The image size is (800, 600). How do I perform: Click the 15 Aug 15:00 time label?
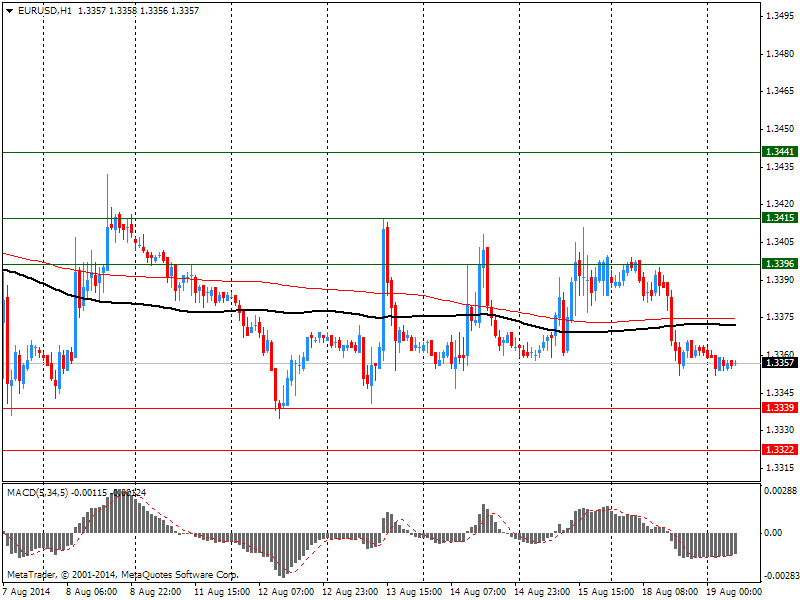[606, 592]
